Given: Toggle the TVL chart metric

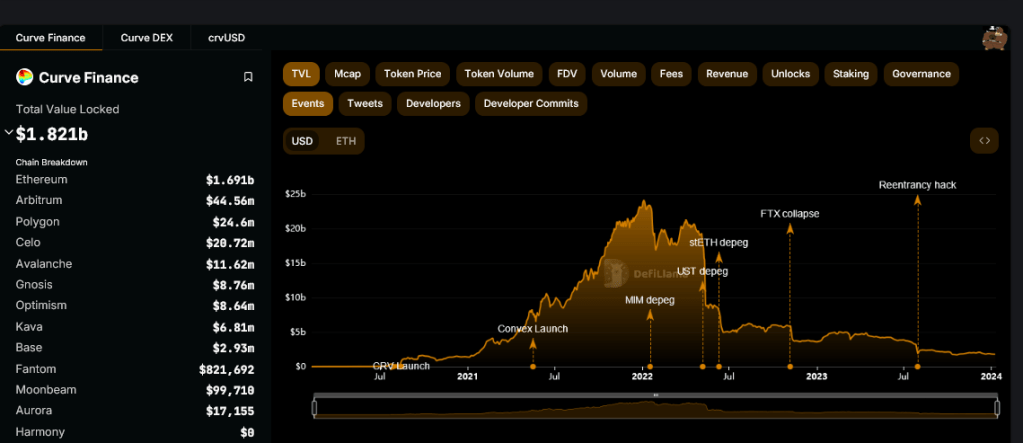Looking at the screenshot, I should (x=300, y=73).
